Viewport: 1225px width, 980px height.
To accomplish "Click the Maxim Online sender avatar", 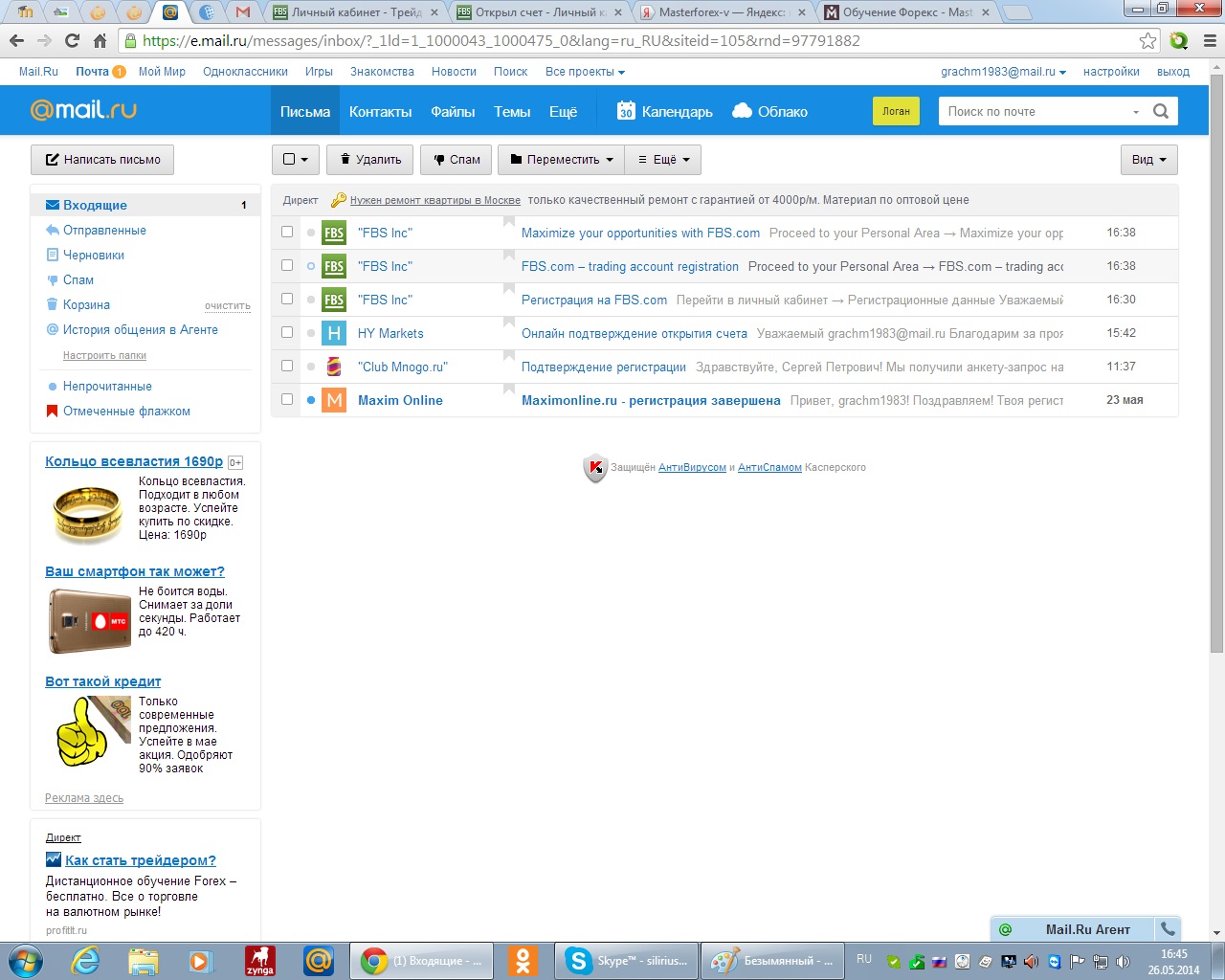I will pyautogui.click(x=334, y=400).
